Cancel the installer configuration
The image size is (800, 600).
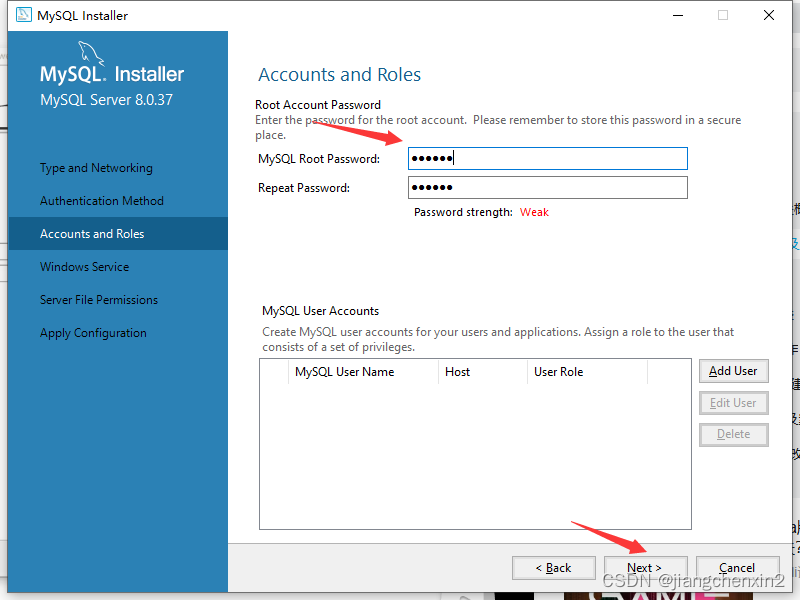pyautogui.click(x=737, y=568)
